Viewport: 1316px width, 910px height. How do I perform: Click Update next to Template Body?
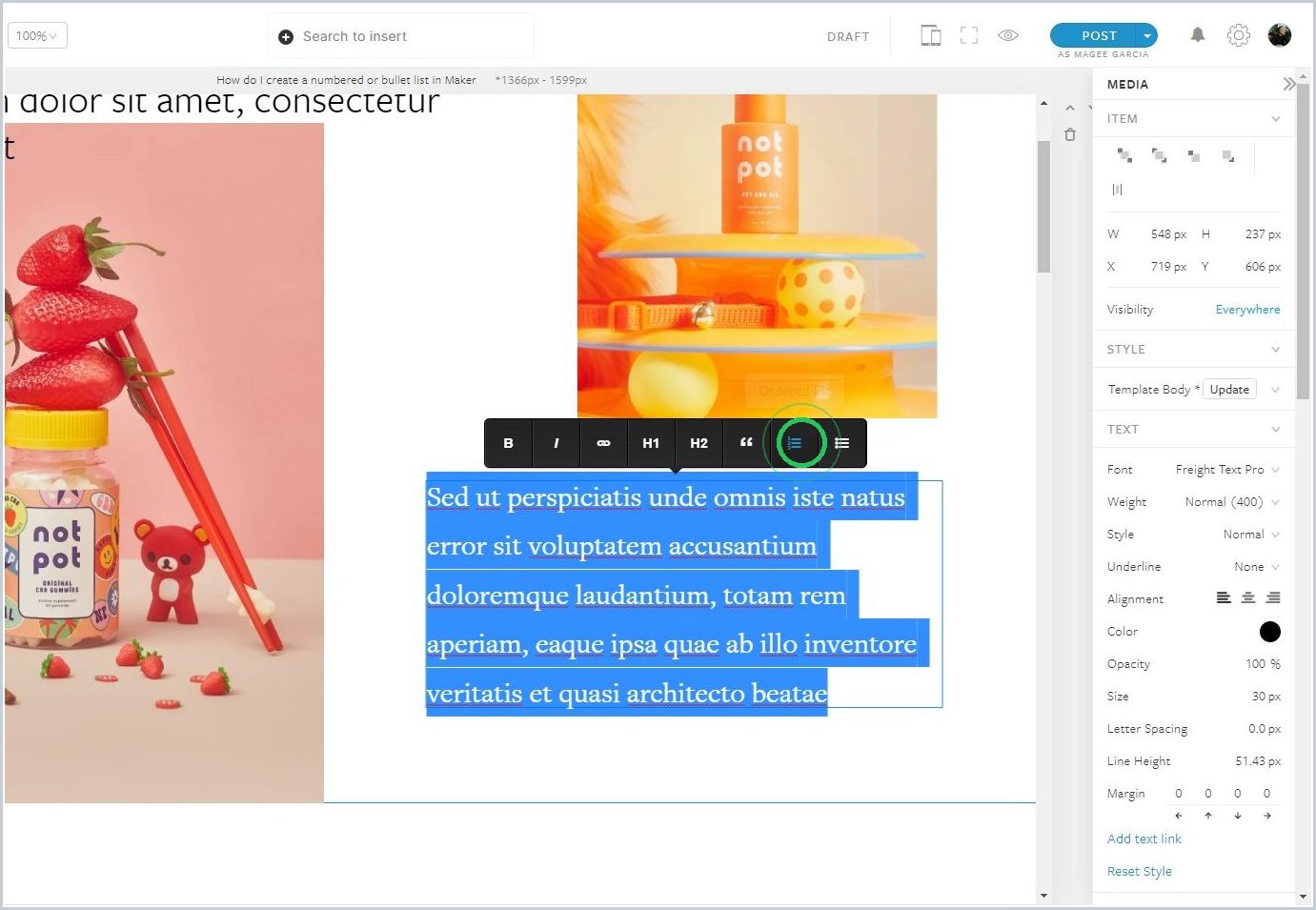click(1229, 390)
